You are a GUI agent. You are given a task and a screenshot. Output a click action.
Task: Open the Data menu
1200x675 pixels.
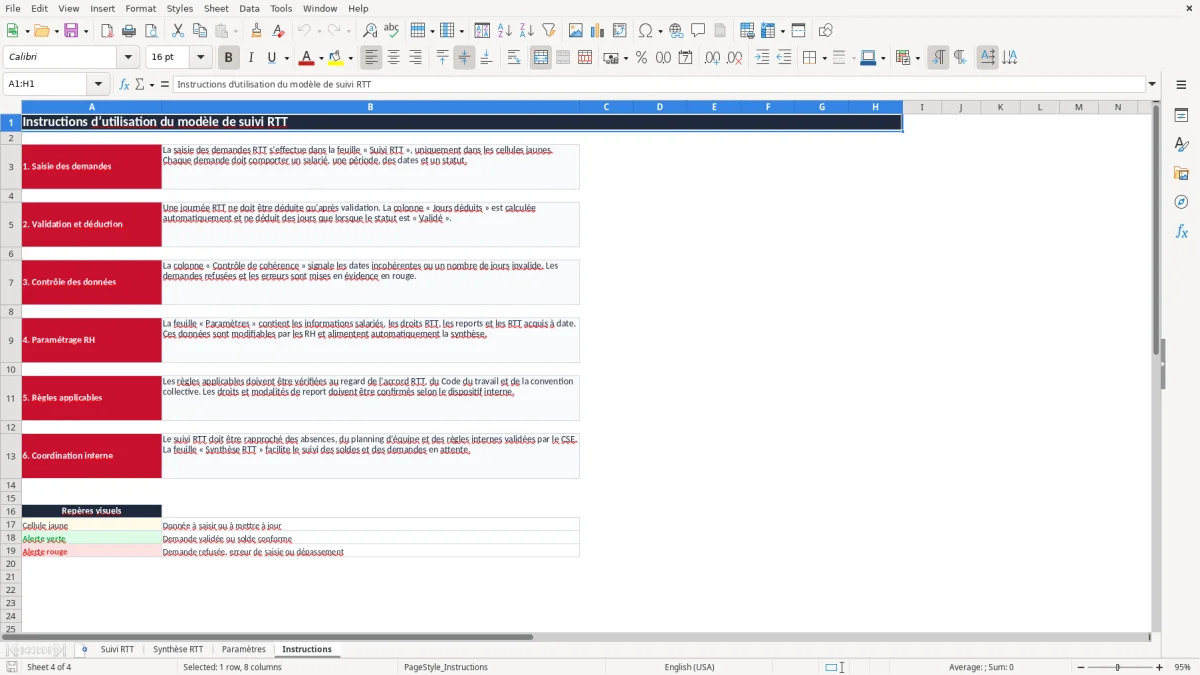[x=249, y=8]
